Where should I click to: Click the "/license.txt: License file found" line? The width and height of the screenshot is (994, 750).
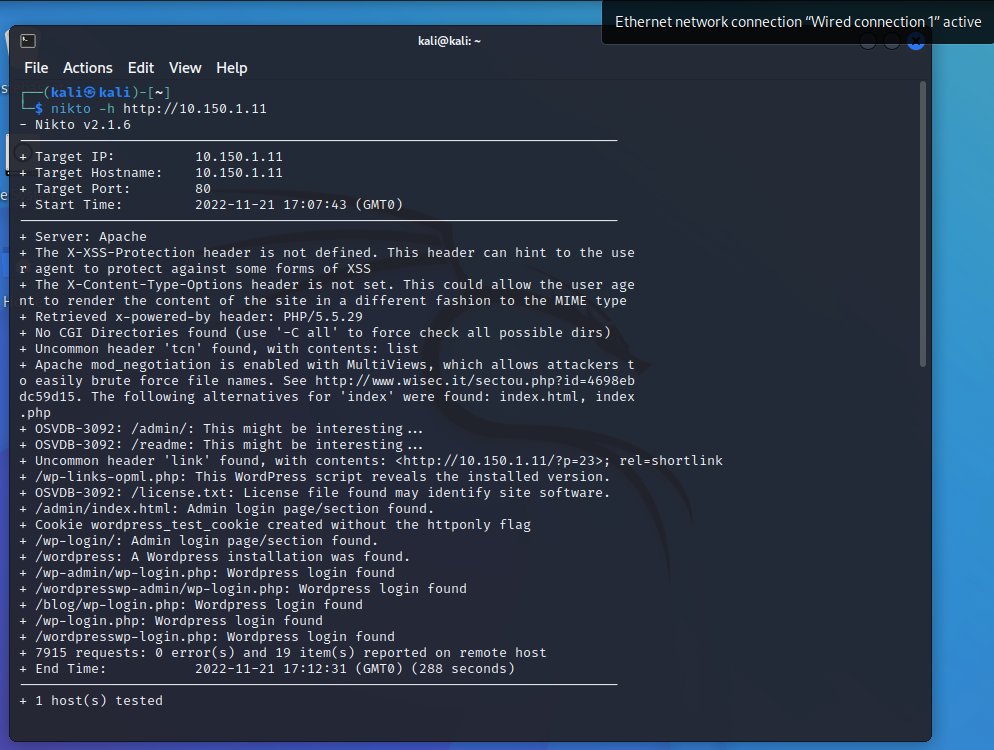coord(314,493)
